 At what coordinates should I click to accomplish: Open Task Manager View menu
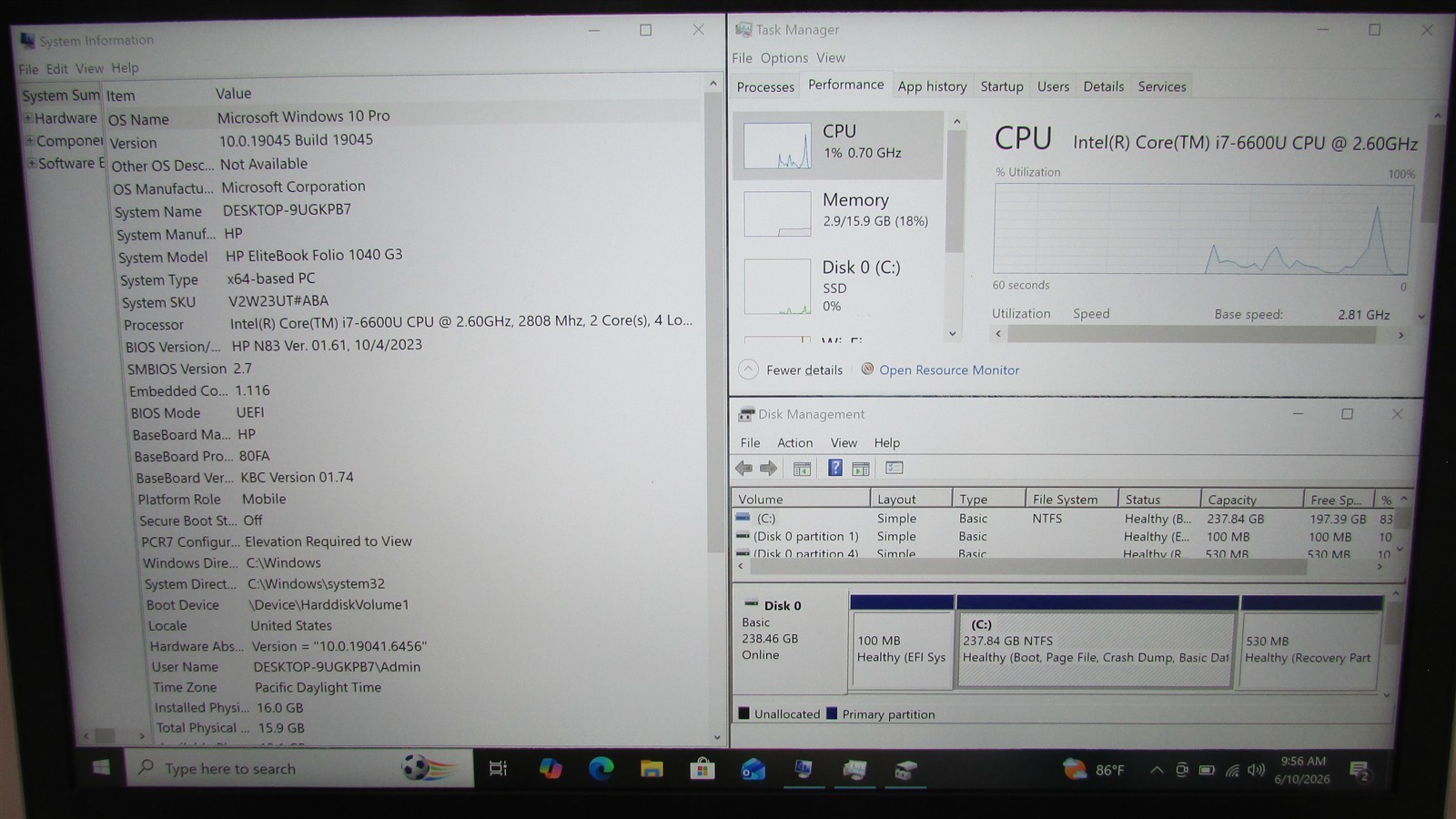pyautogui.click(x=830, y=57)
